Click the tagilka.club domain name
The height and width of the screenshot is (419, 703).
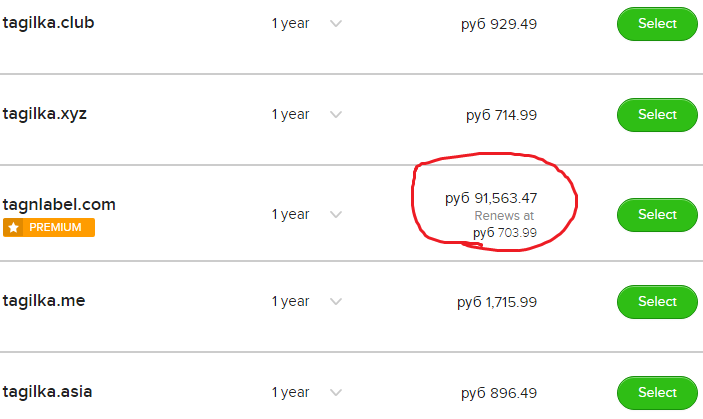(x=49, y=23)
